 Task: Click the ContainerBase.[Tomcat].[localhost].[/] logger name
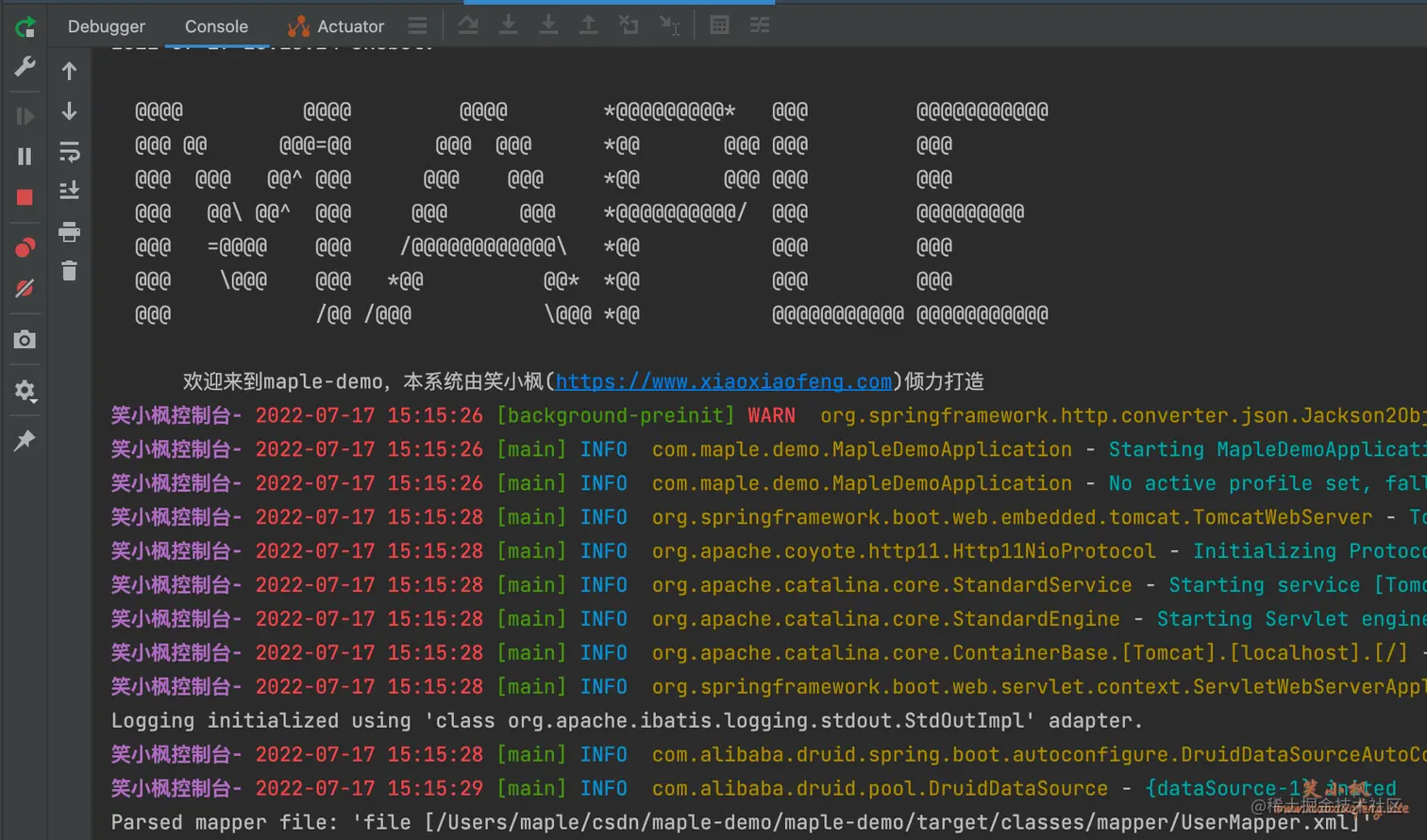[x=1030, y=653]
